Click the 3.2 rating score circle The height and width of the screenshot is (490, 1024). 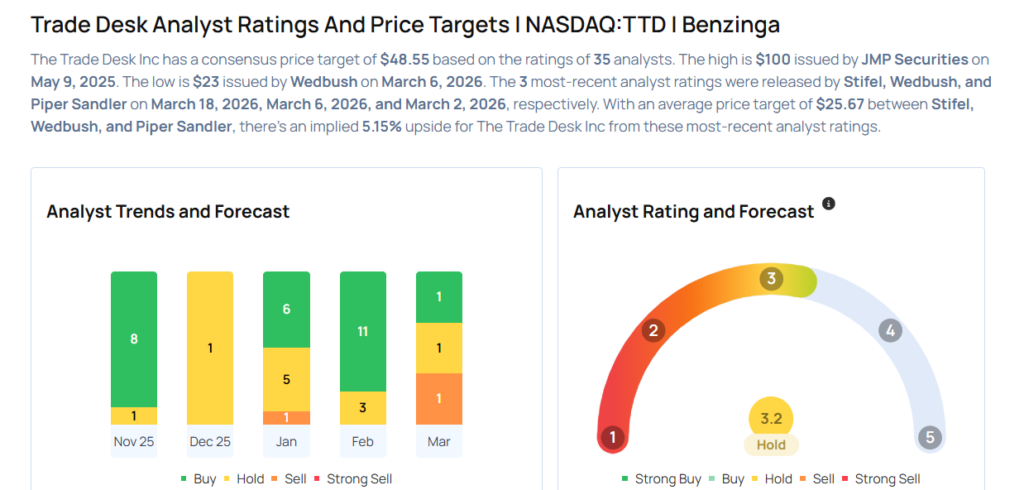point(771,418)
